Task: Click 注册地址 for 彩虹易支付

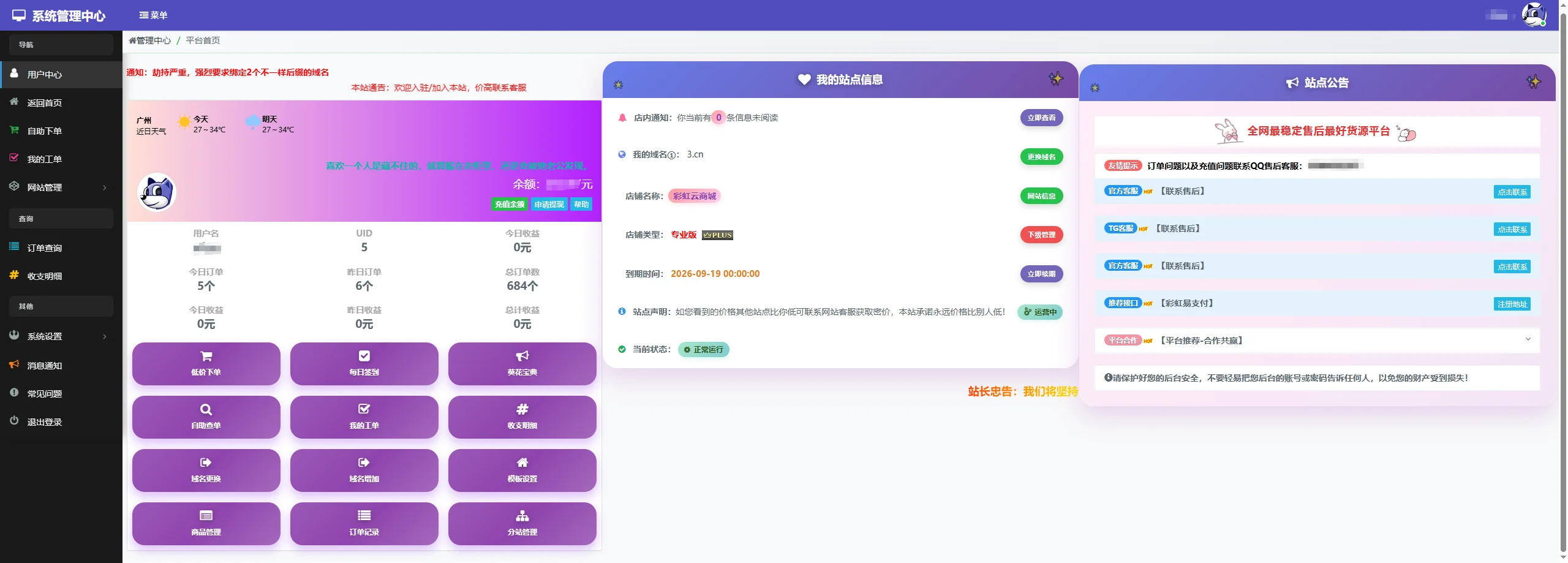Action: [x=1512, y=304]
